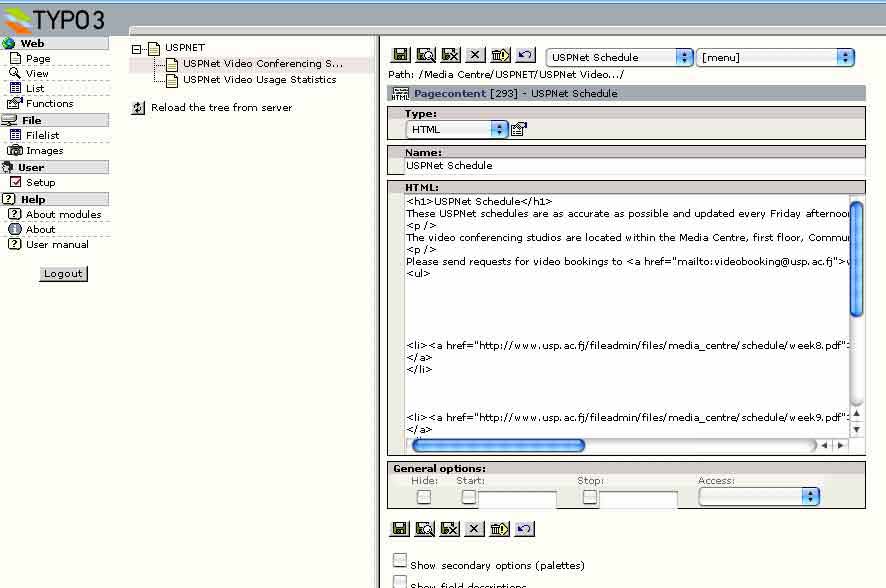Toggle the Hide checkbox
Viewport: 886px width, 588px height.
pyautogui.click(x=423, y=497)
